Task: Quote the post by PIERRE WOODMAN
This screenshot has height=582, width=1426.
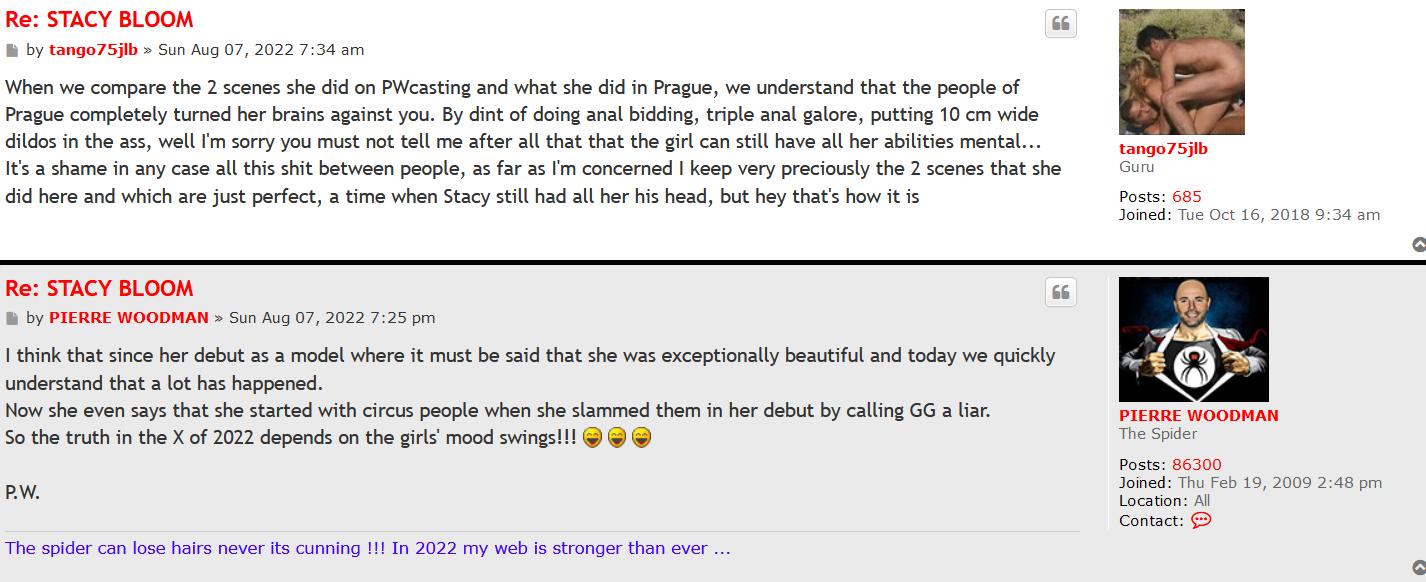Action: tap(1061, 292)
